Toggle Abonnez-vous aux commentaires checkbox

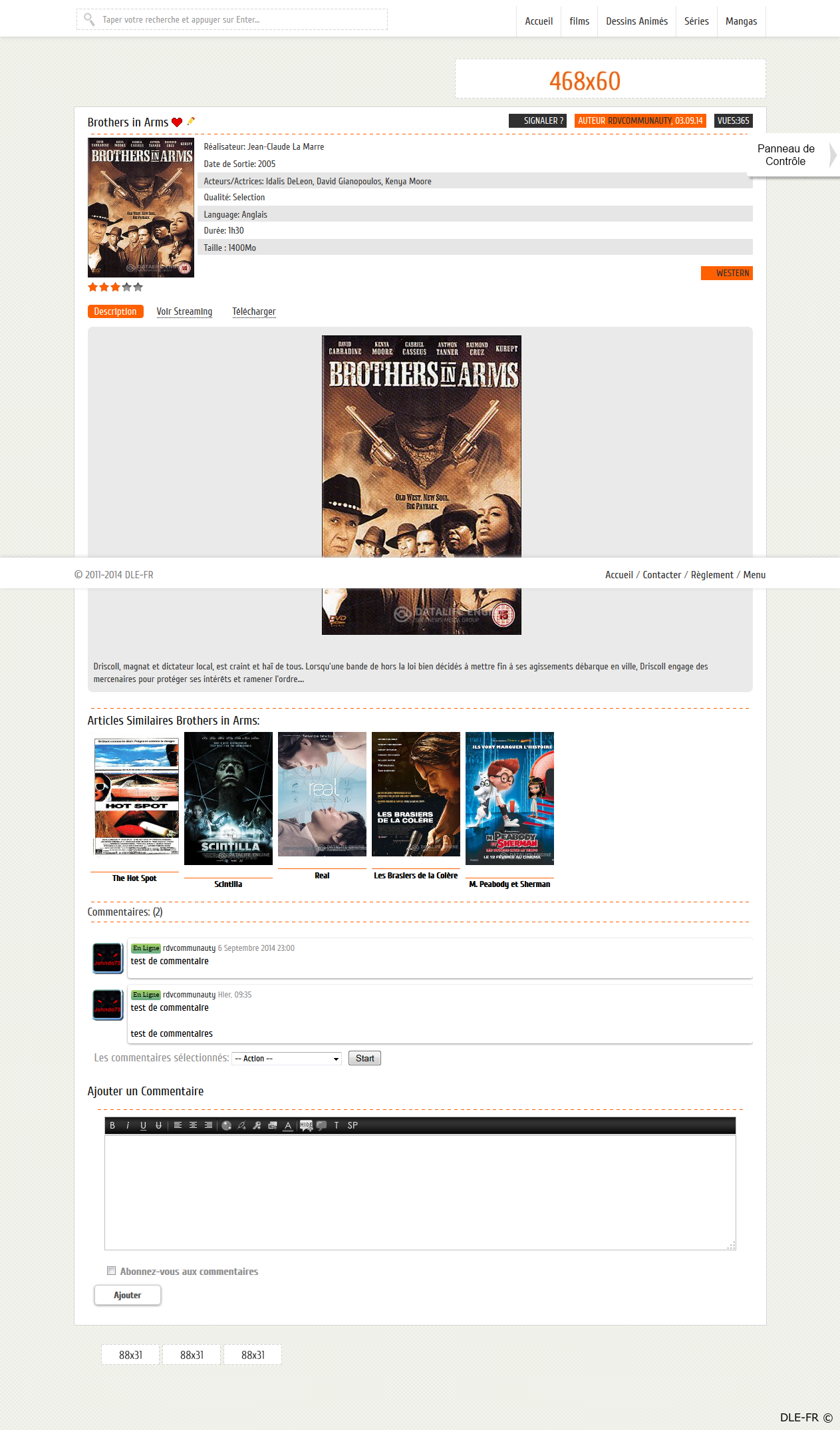coord(112,1270)
